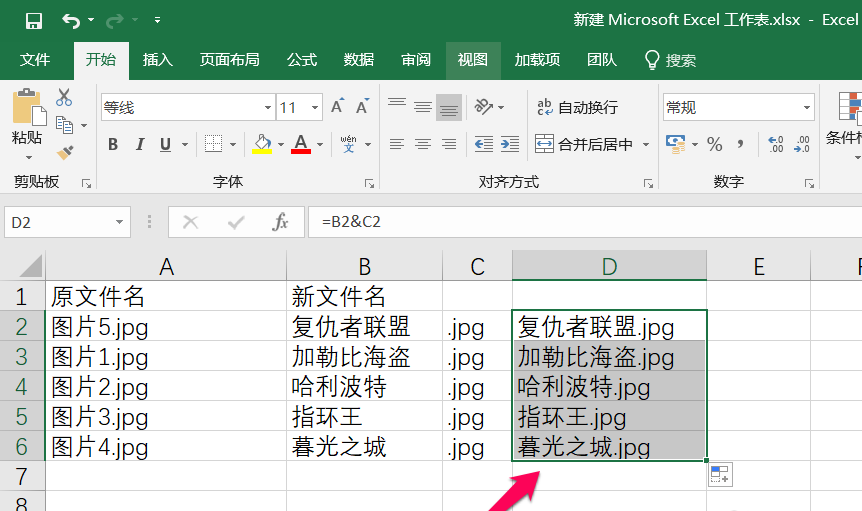
Task: Select cell B2 containing 复仇者联盟
Action: coord(364,326)
